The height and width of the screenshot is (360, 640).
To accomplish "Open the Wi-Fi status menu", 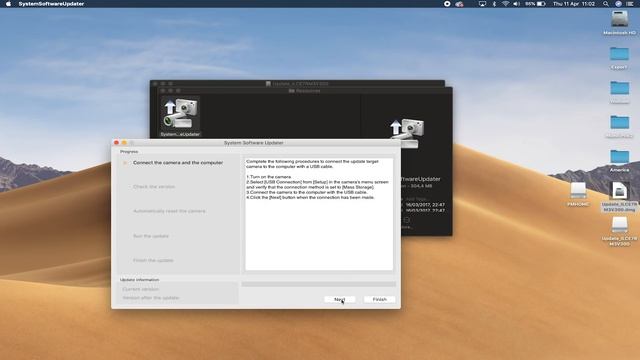I will click(x=505, y=4).
